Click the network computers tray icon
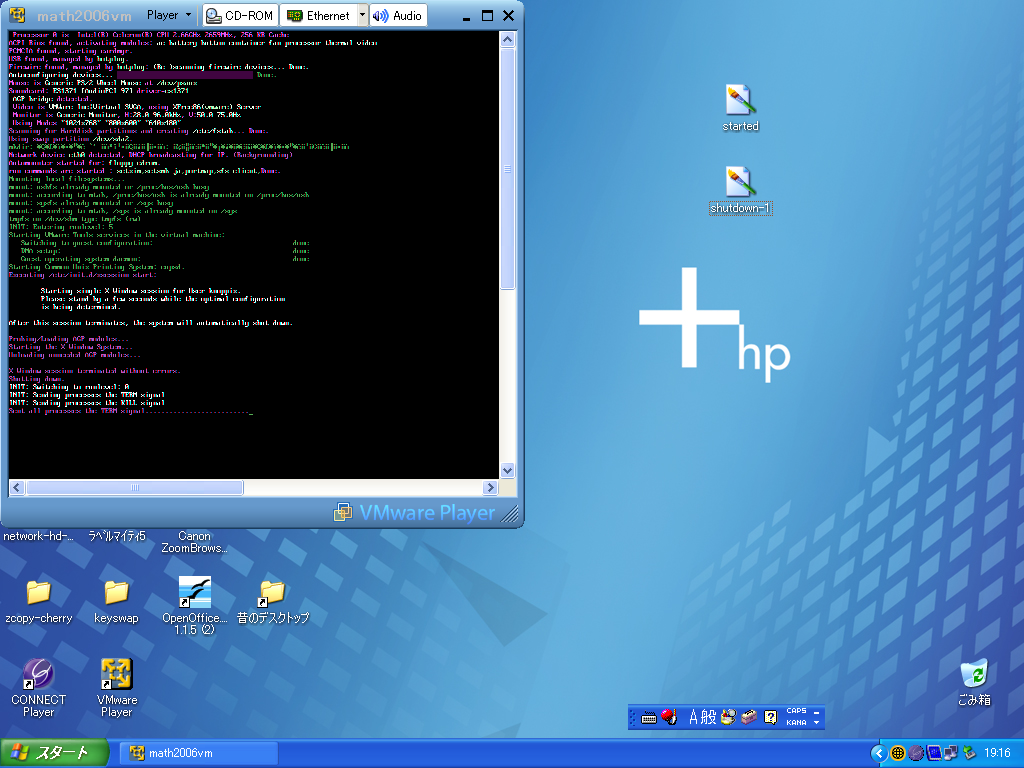Screen dimensions: 1024x768 point(952,753)
